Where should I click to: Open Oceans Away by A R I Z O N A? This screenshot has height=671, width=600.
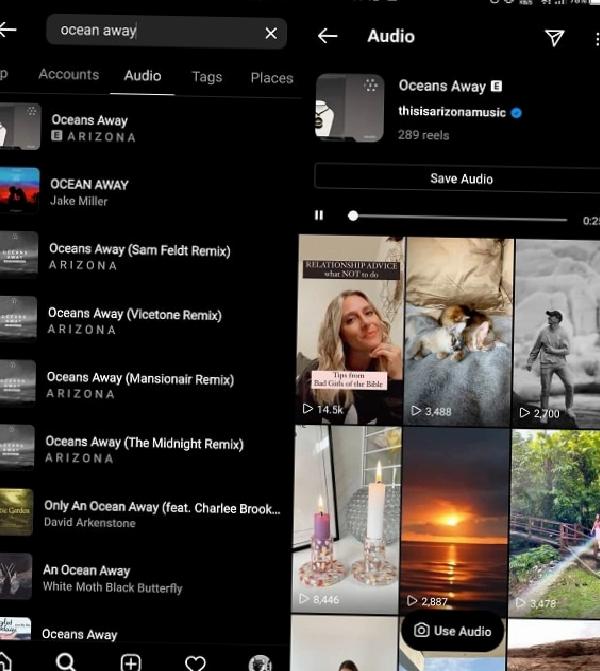(x=146, y=128)
